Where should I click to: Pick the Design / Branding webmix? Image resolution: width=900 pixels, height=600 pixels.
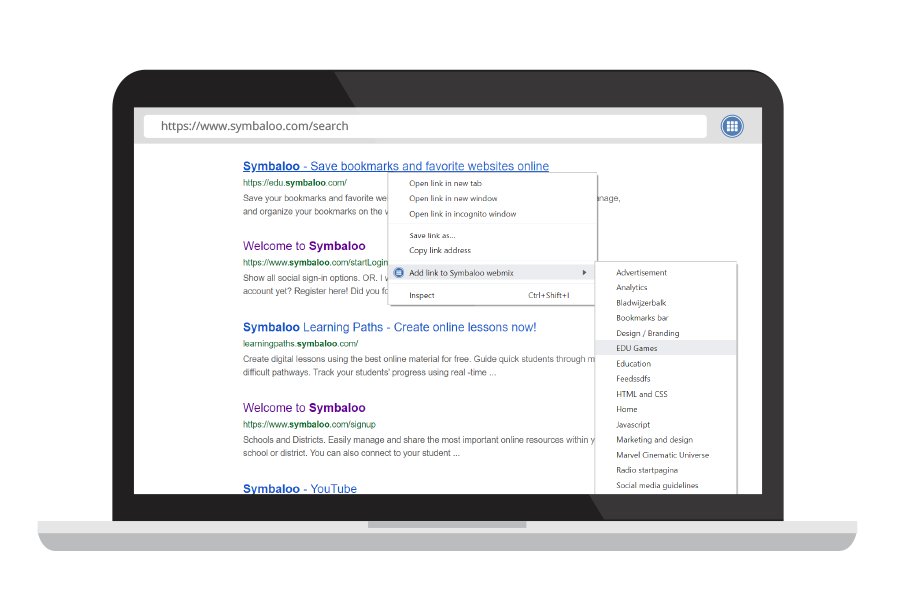coord(647,333)
